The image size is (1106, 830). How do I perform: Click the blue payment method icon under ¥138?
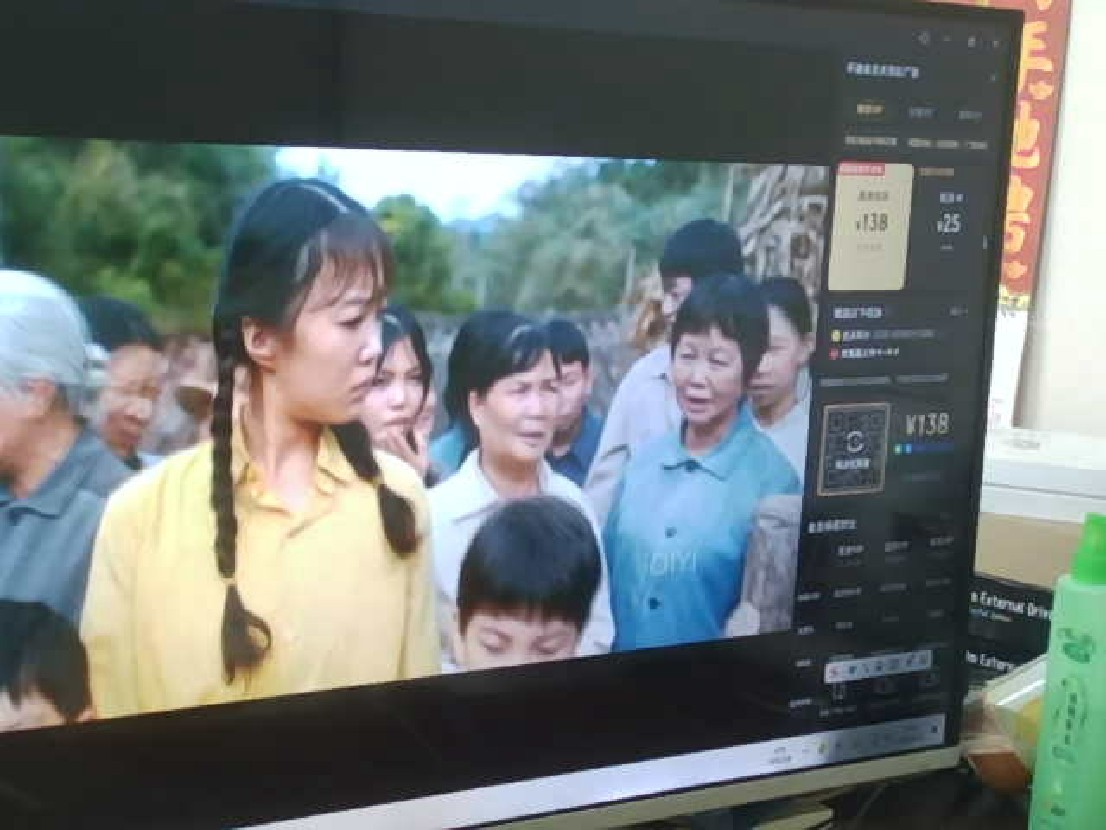tap(910, 450)
